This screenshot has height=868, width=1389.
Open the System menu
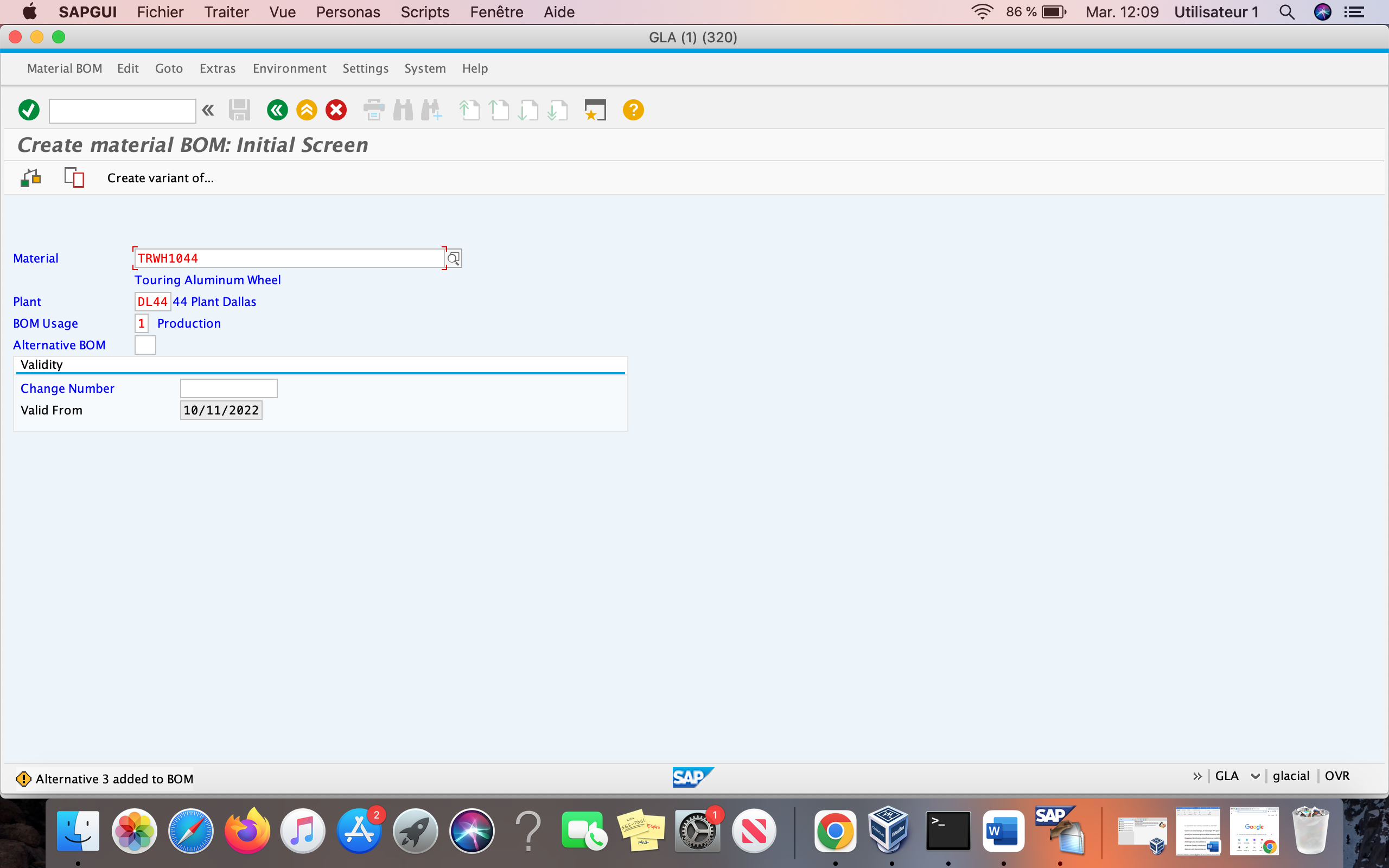click(425, 68)
